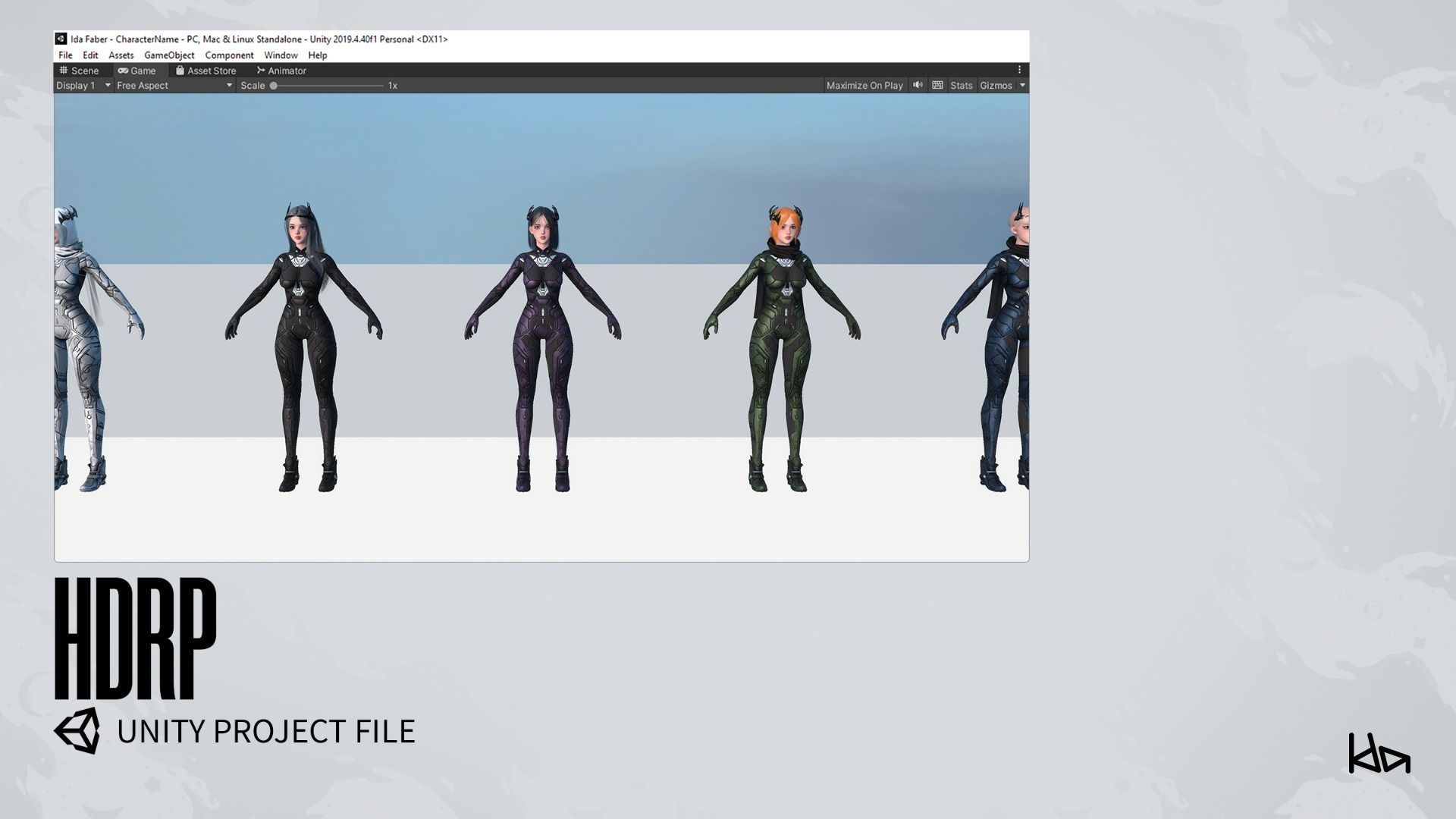This screenshot has width=1456, height=819.
Task: Open the Display 1 dropdown
Action: [83, 86]
